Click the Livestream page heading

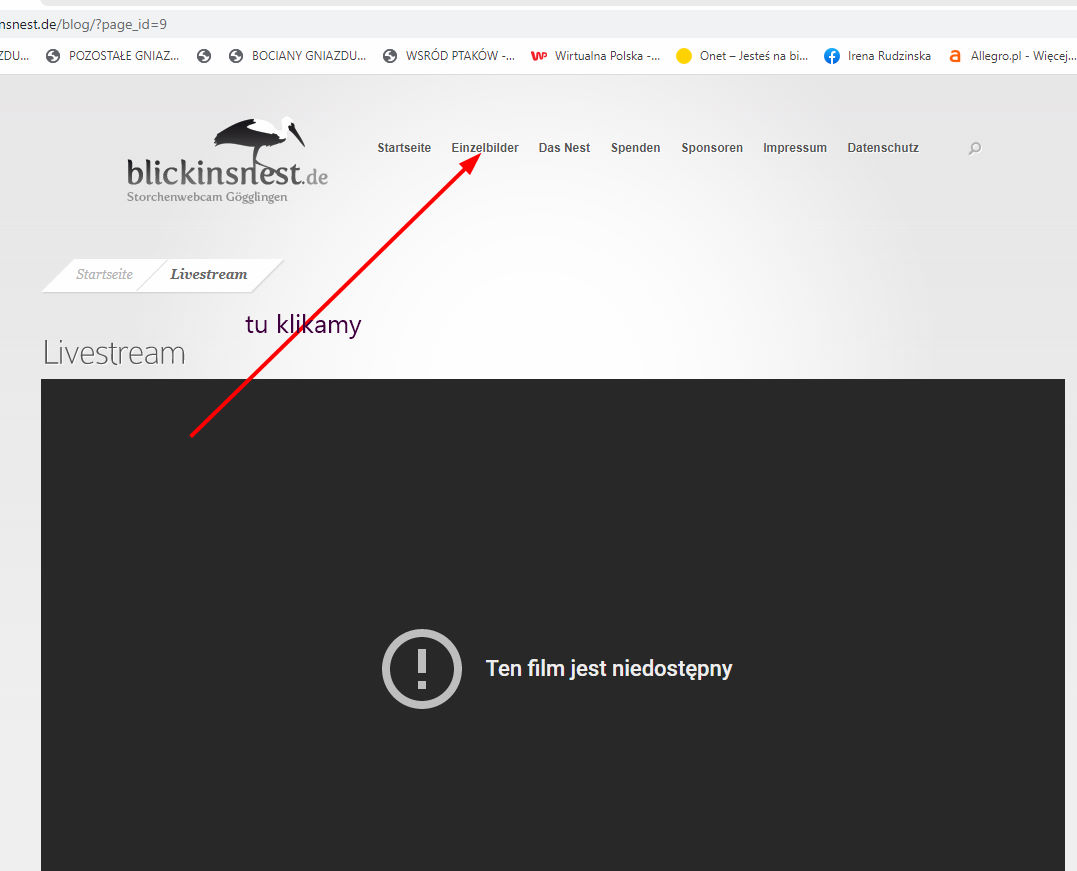pyautogui.click(x=114, y=353)
